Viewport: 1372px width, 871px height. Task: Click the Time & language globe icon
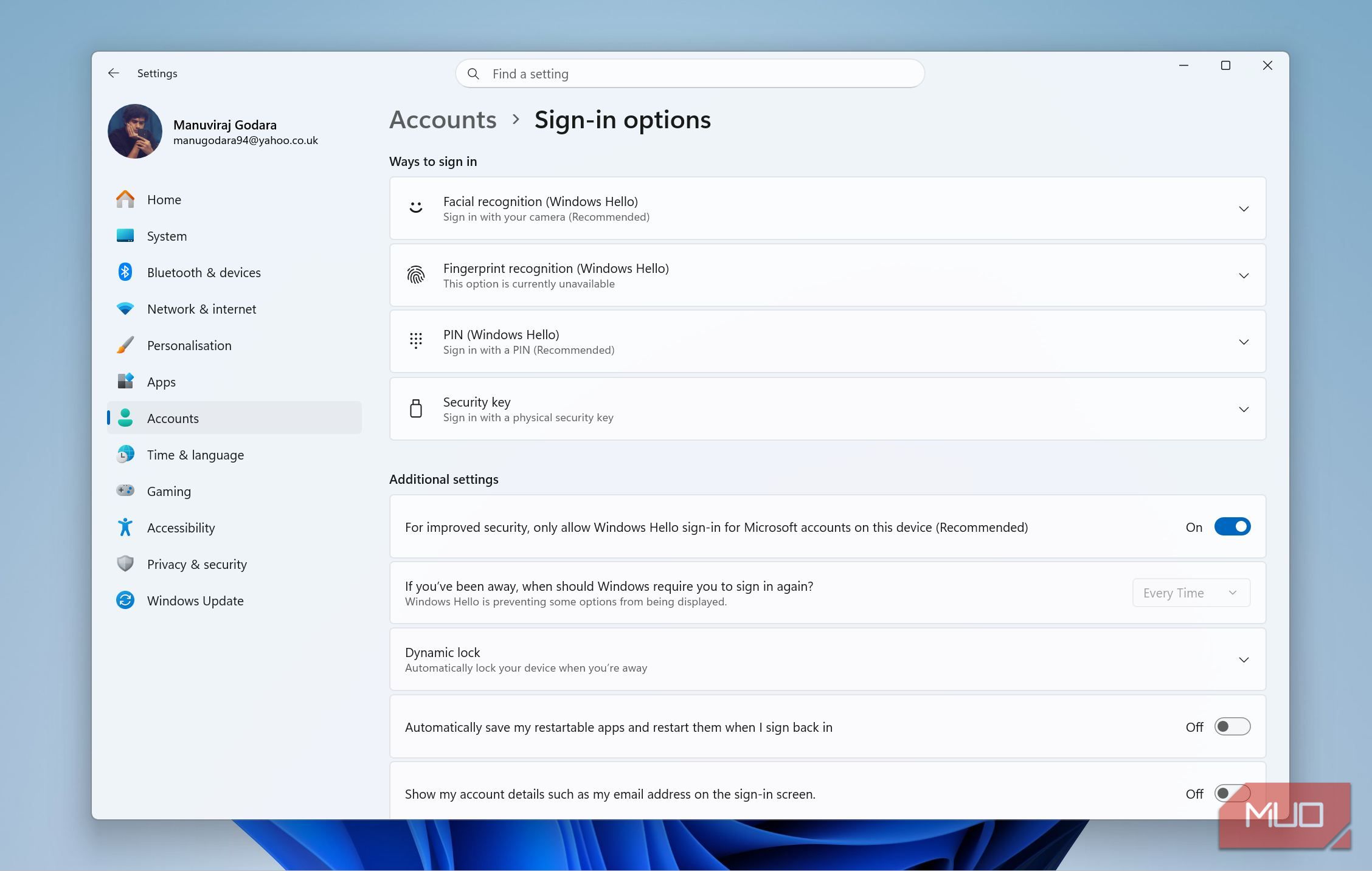coord(125,454)
